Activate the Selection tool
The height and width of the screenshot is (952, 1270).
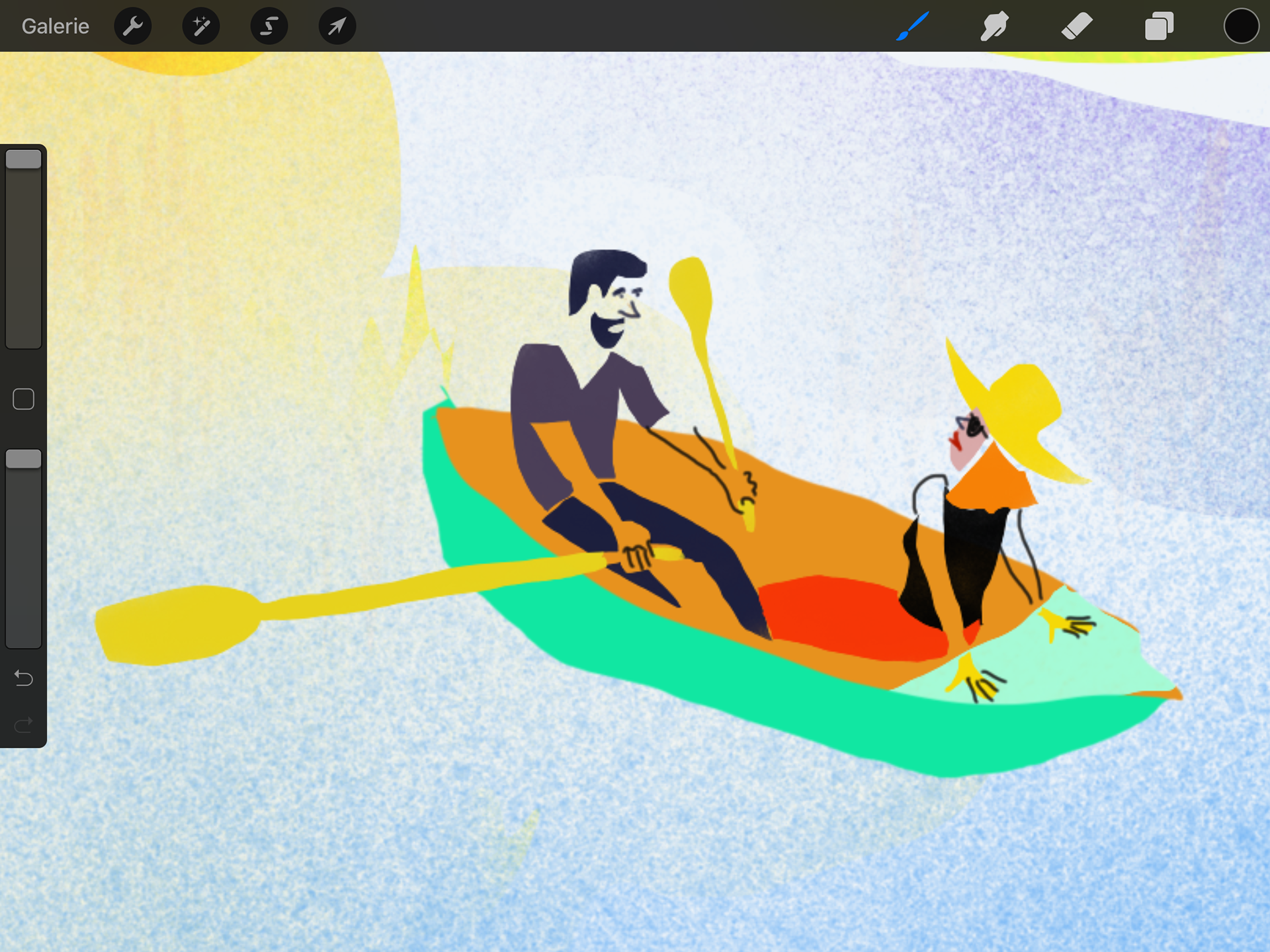coord(269,26)
